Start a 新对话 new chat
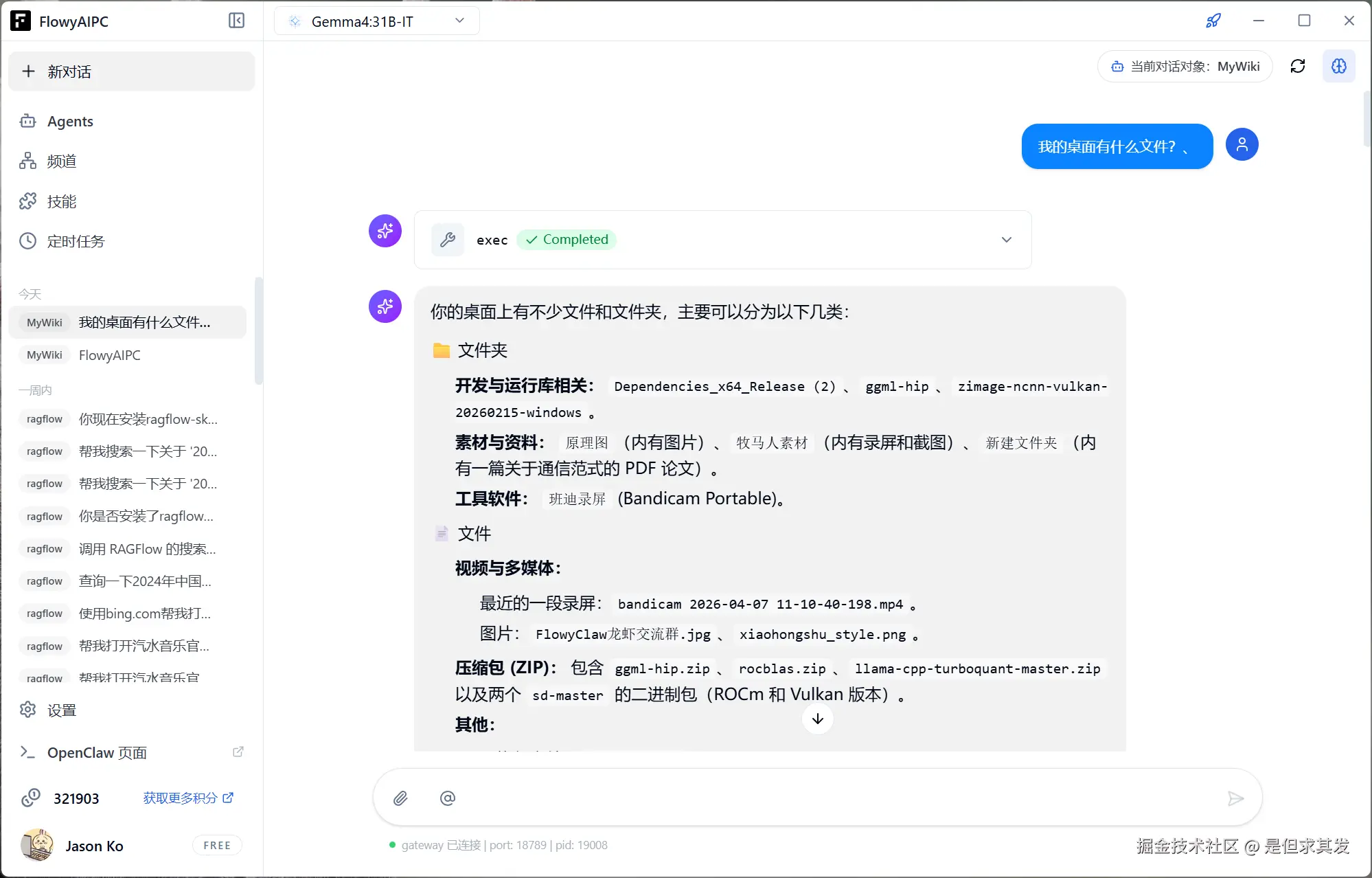The width and height of the screenshot is (1372, 878). (131, 71)
